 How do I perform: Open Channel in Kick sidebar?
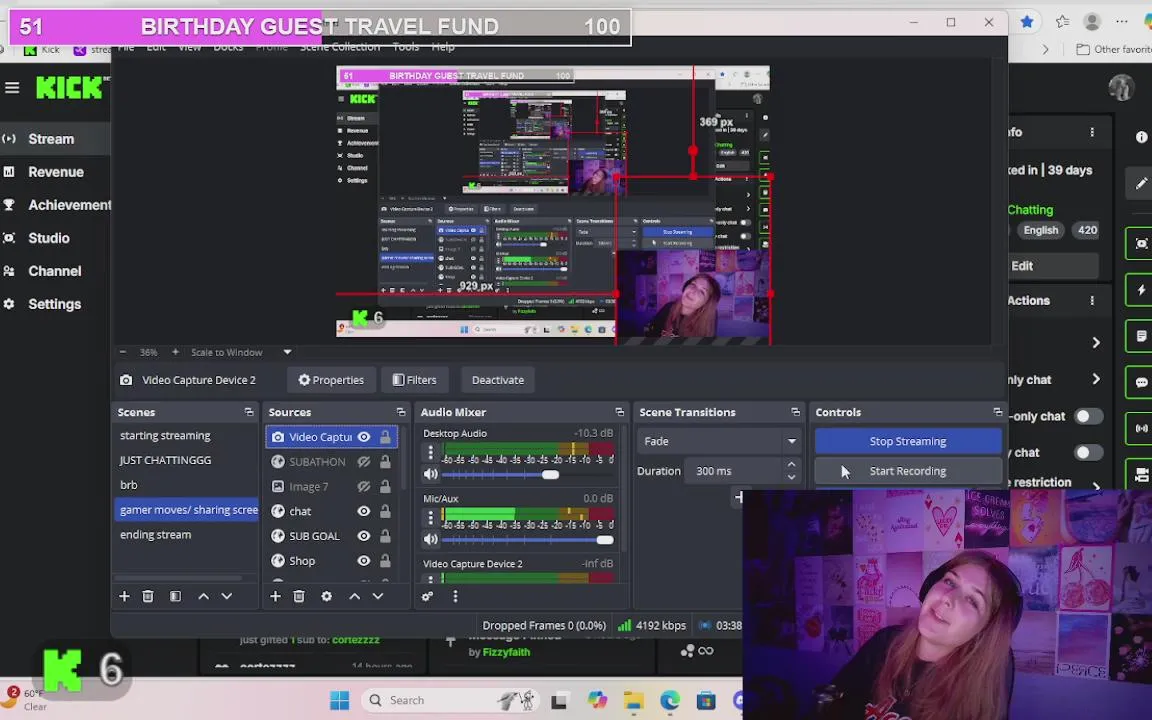(55, 271)
